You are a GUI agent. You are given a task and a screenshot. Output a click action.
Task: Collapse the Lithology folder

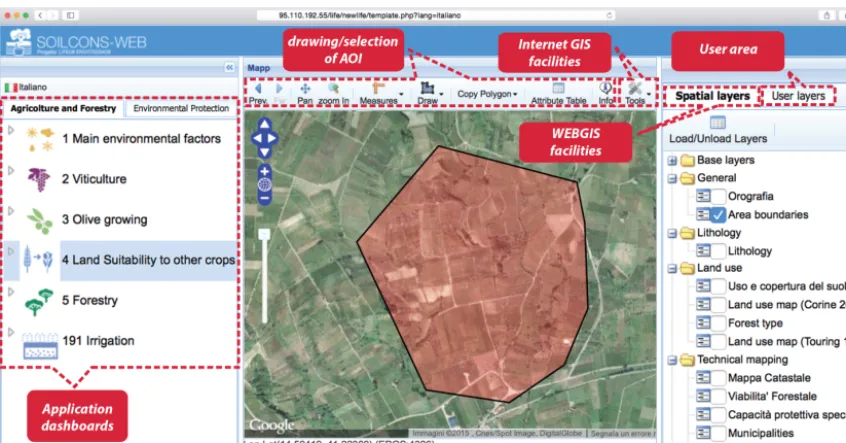[672, 233]
